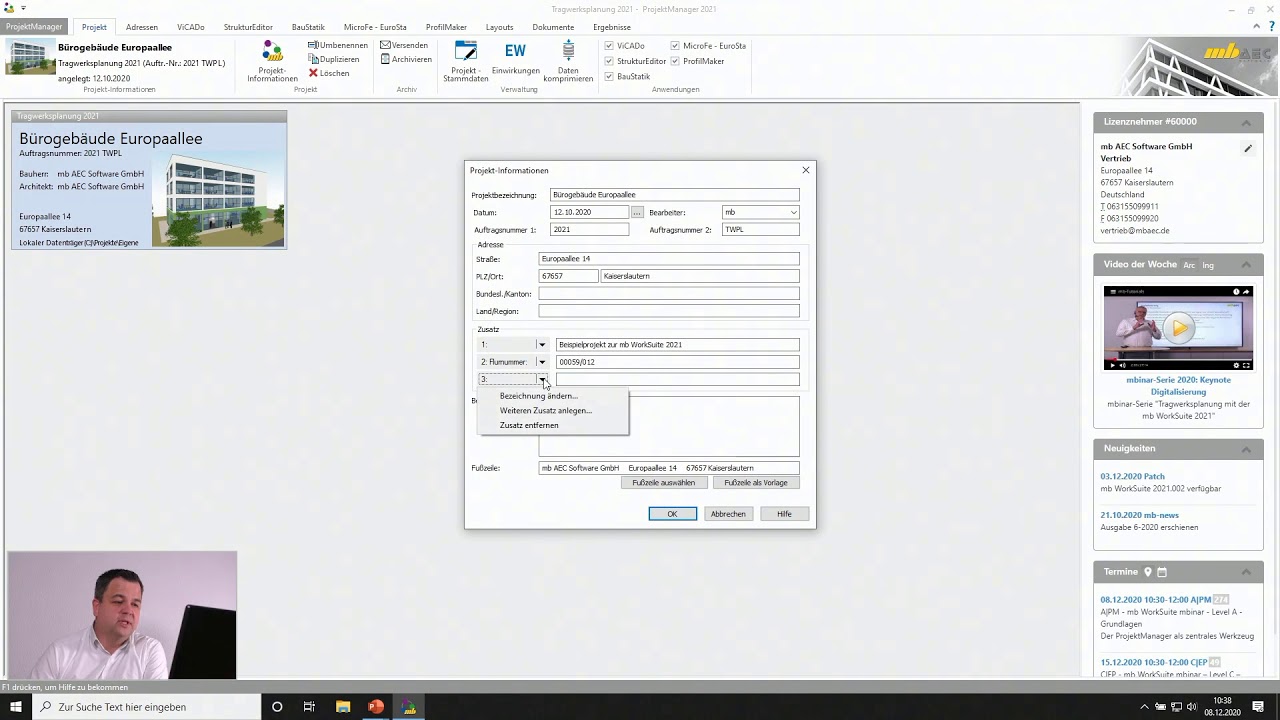Open the ProjektManager tab
The width and height of the screenshot is (1280, 720).
34,27
